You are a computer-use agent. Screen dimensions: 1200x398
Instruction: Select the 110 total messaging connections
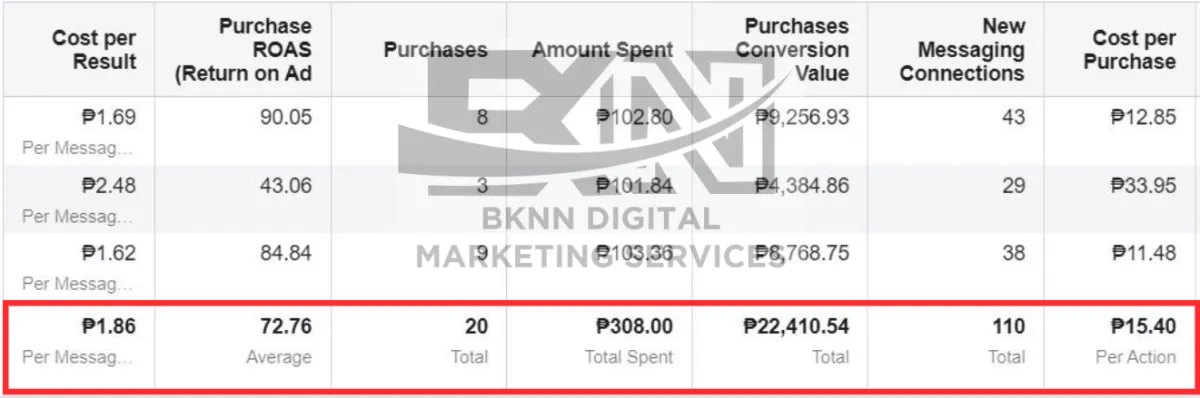(1009, 326)
